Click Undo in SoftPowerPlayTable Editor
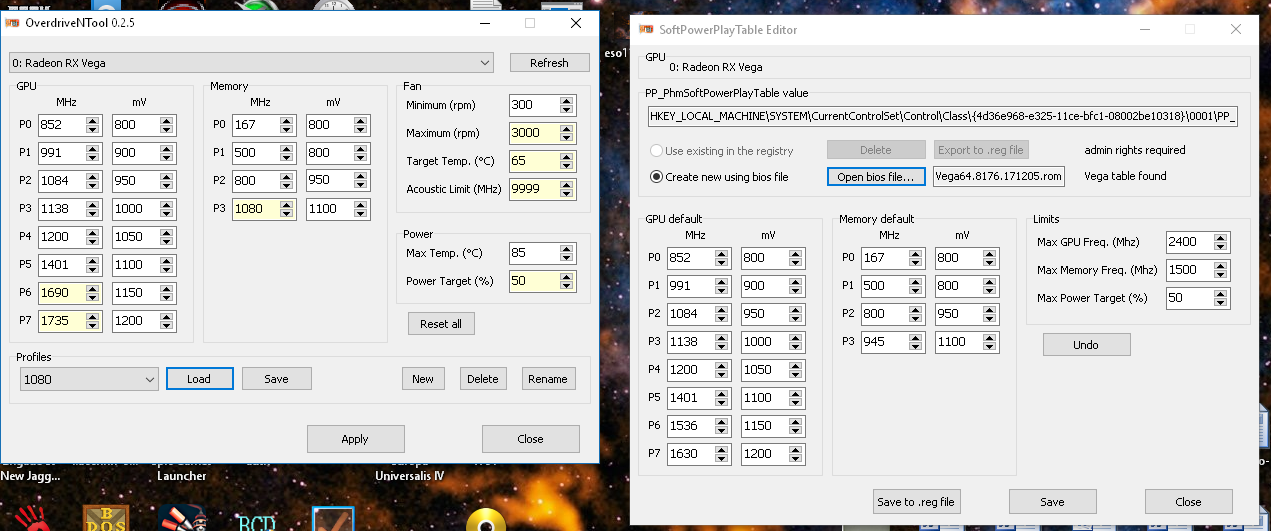Image resolution: width=1271 pixels, height=531 pixels. 1086,345
